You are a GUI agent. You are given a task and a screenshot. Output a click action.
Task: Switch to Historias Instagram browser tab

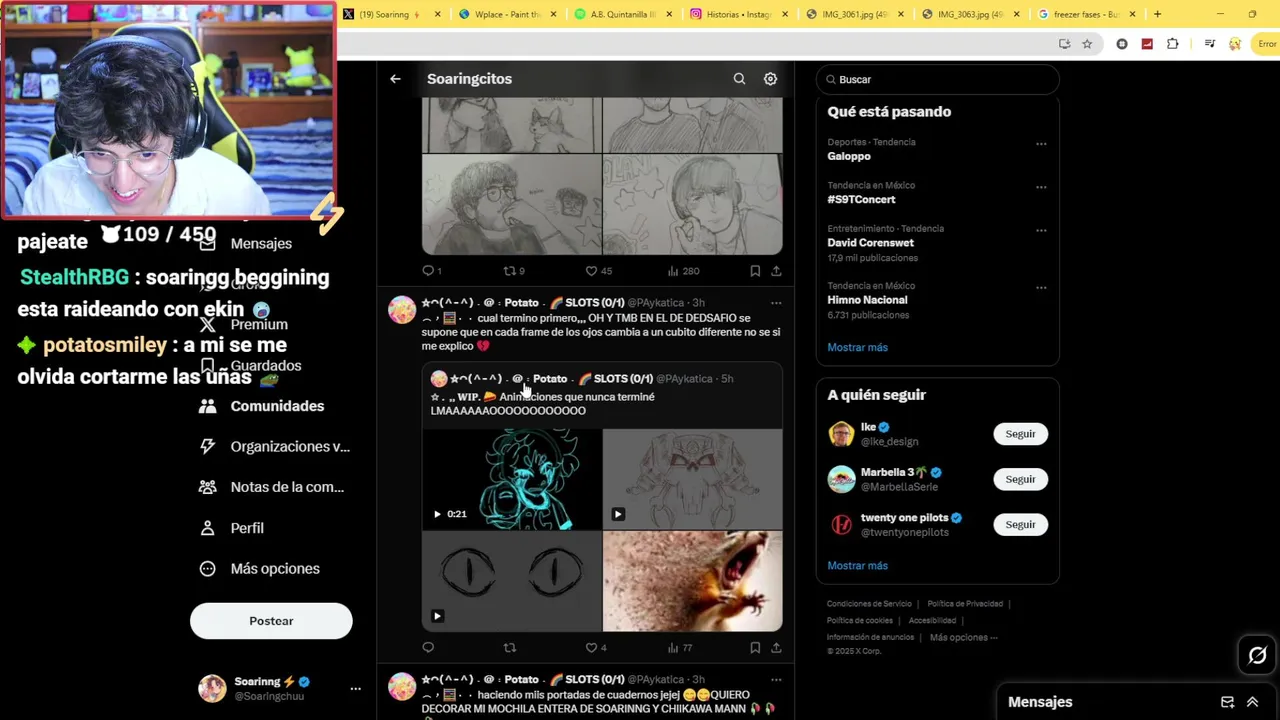(x=738, y=14)
